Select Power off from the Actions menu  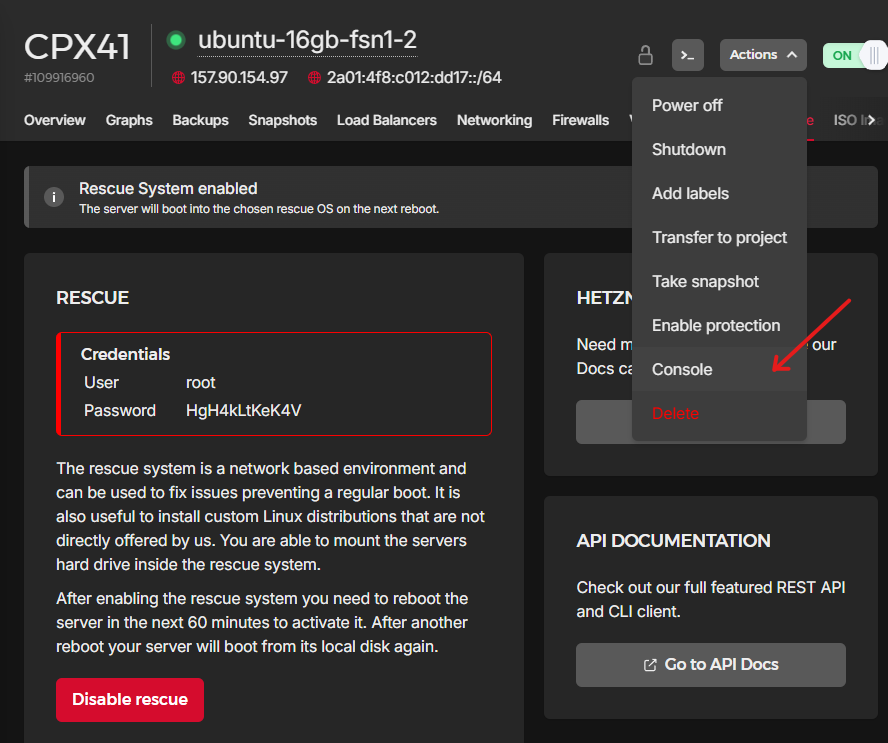click(687, 106)
